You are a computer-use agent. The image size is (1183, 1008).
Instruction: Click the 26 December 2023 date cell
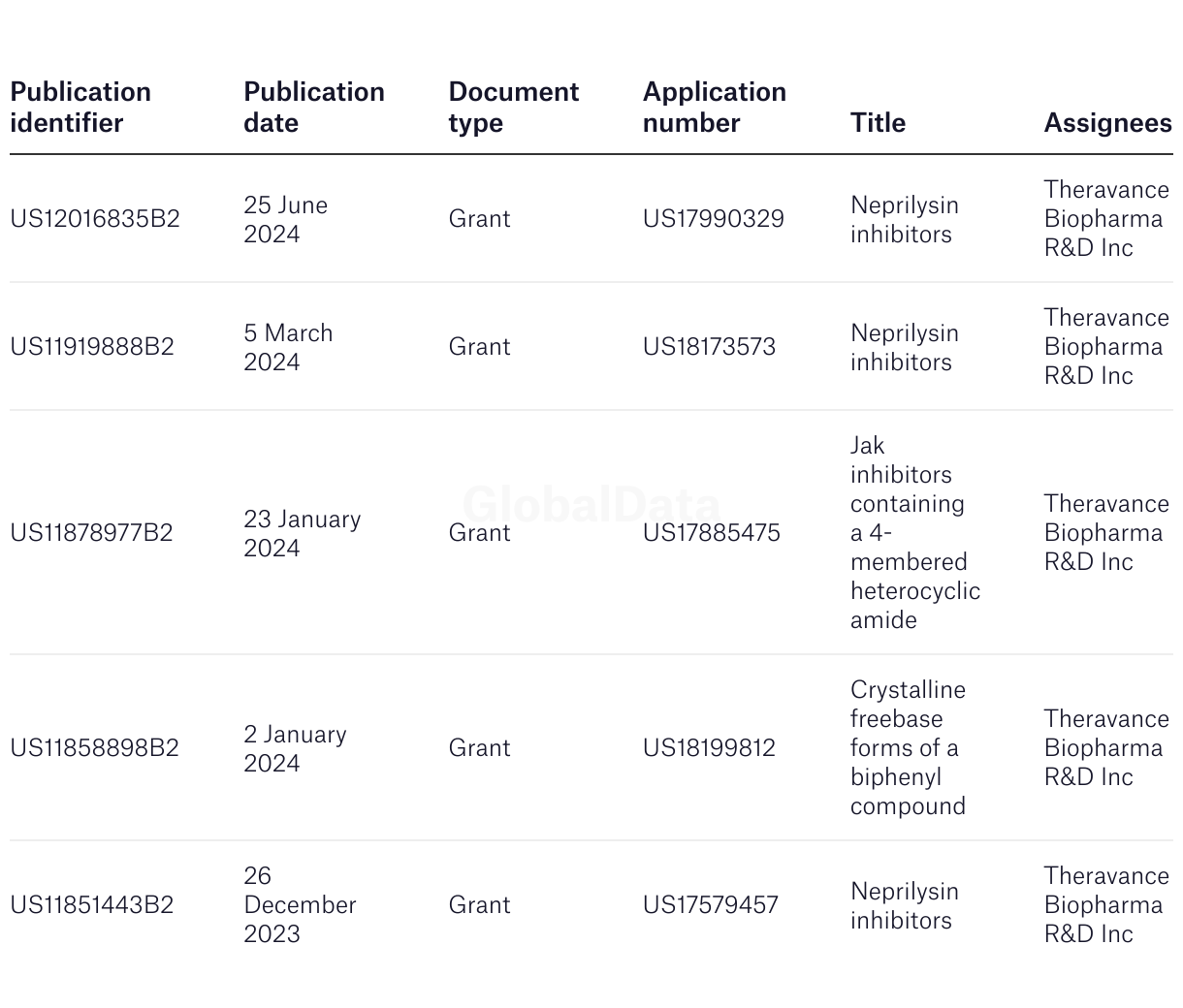click(x=300, y=905)
